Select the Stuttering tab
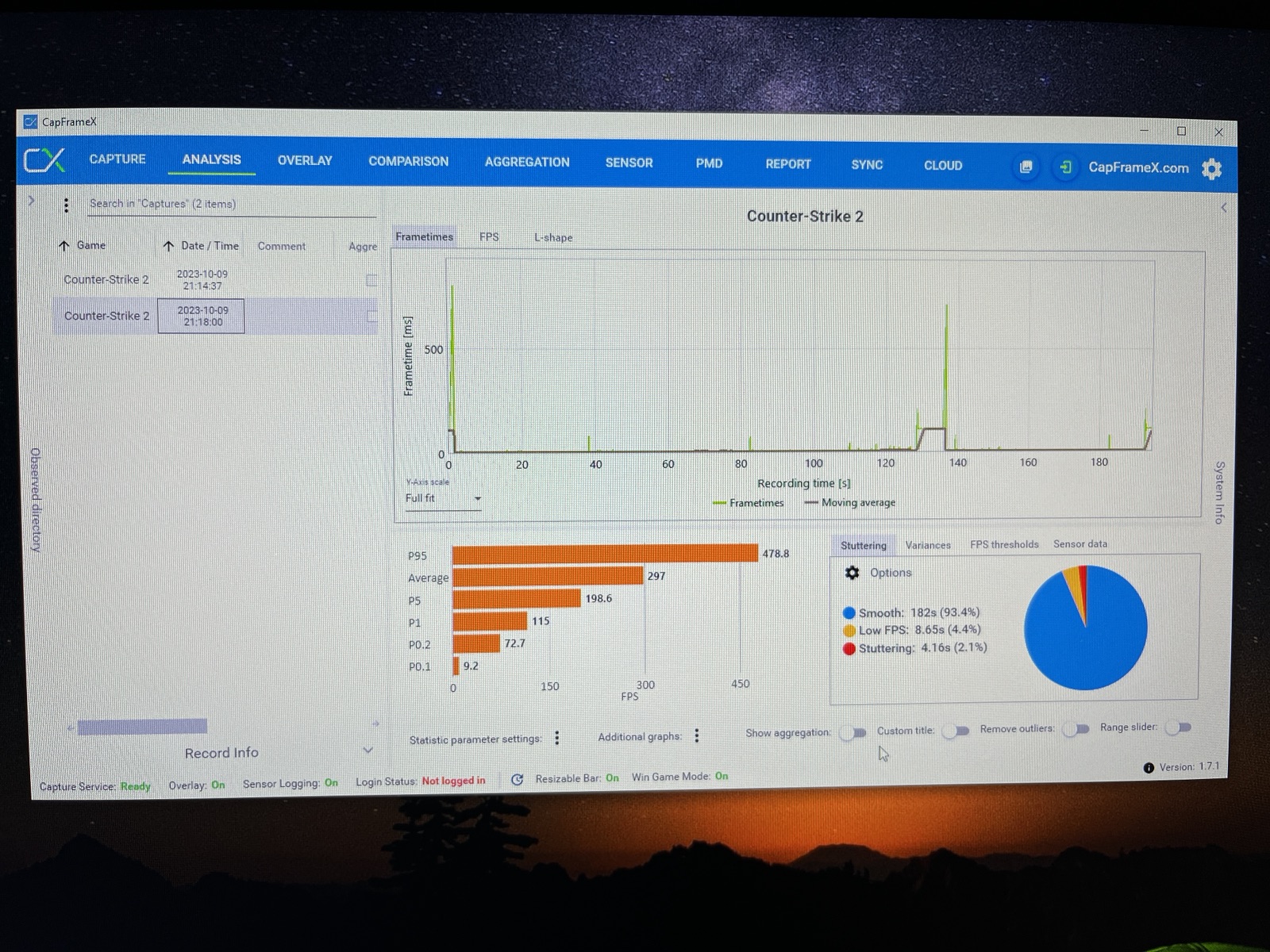Viewport: 1270px width, 952px height. pos(864,546)
